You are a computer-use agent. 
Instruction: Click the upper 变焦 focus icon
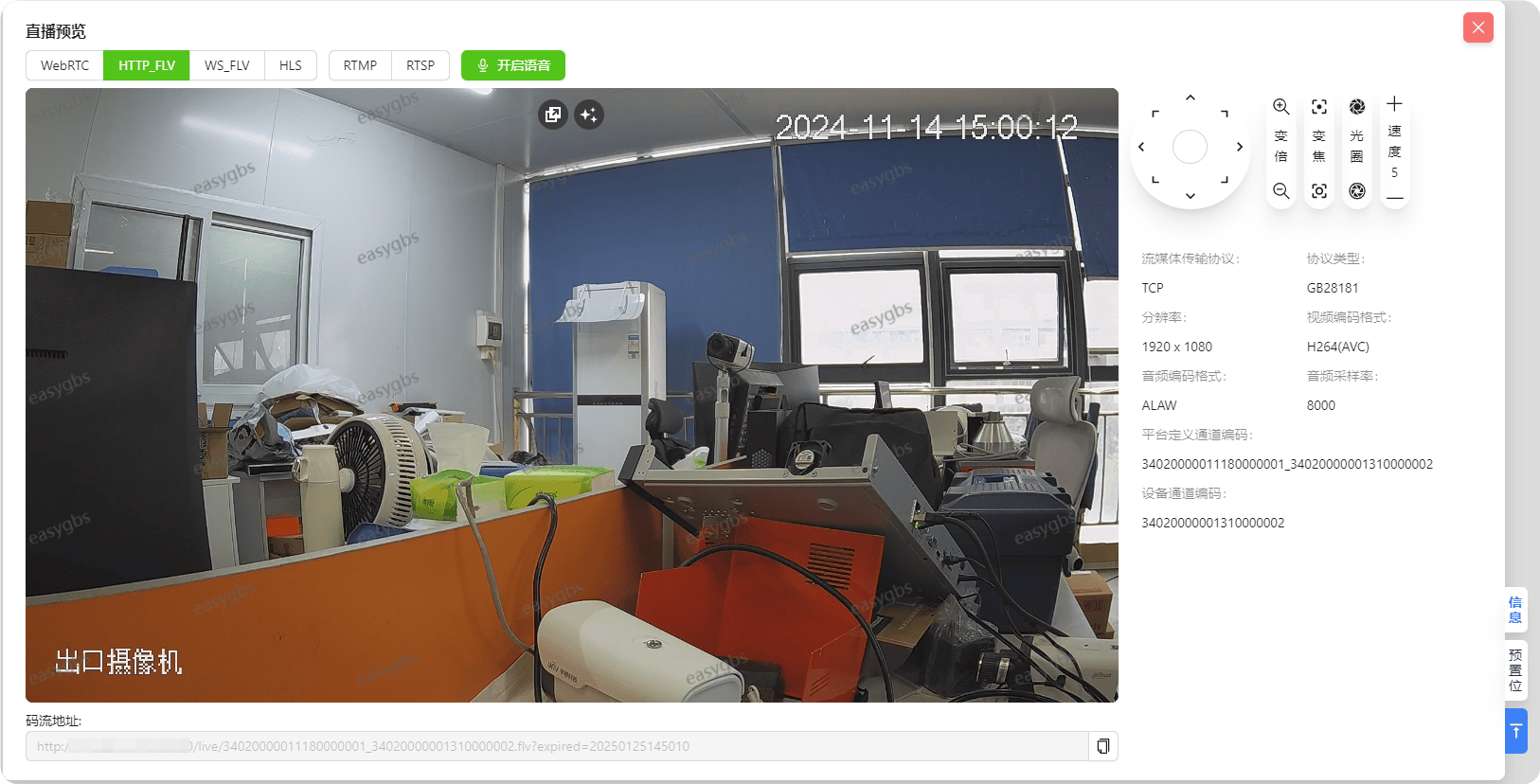point(1318,107)
